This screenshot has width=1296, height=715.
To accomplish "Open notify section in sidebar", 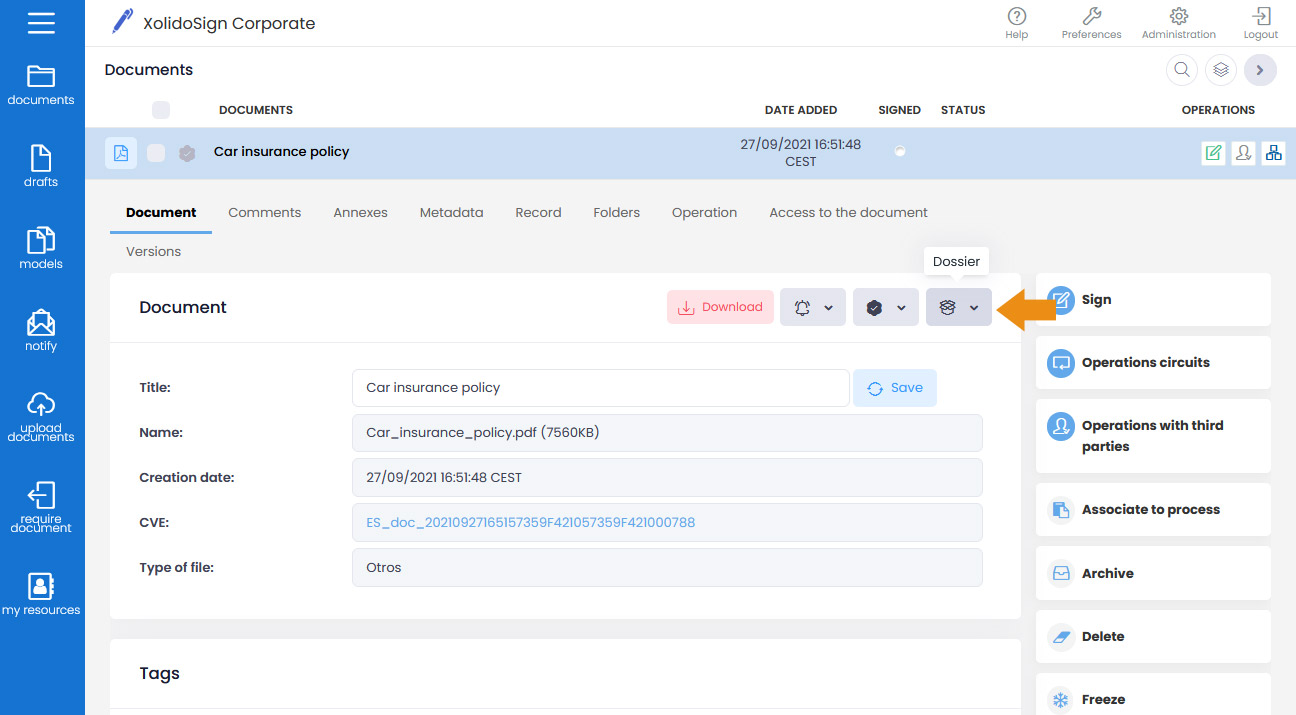I will pos(41,331).
